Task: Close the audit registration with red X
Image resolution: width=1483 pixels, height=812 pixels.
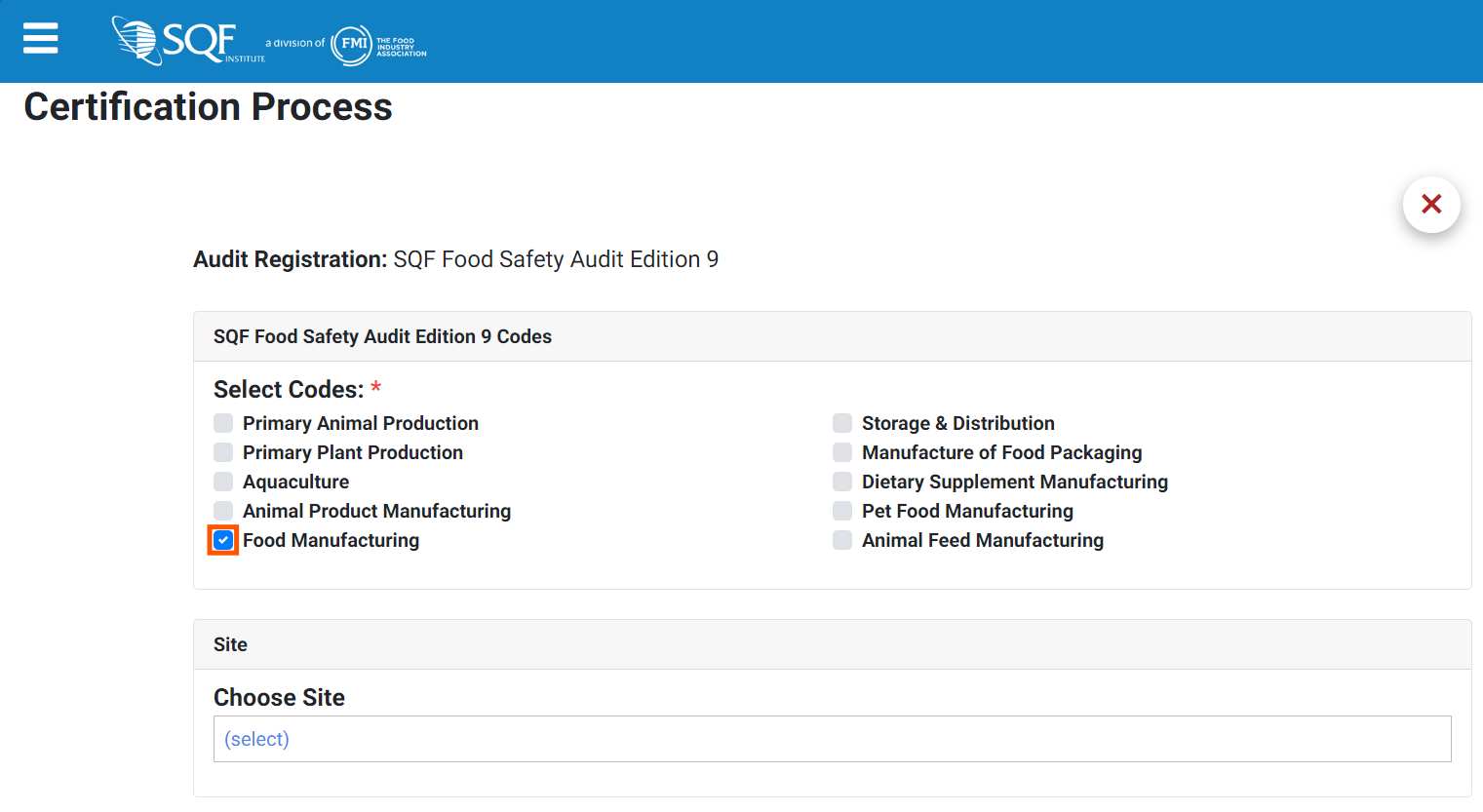Action: 1430,204
